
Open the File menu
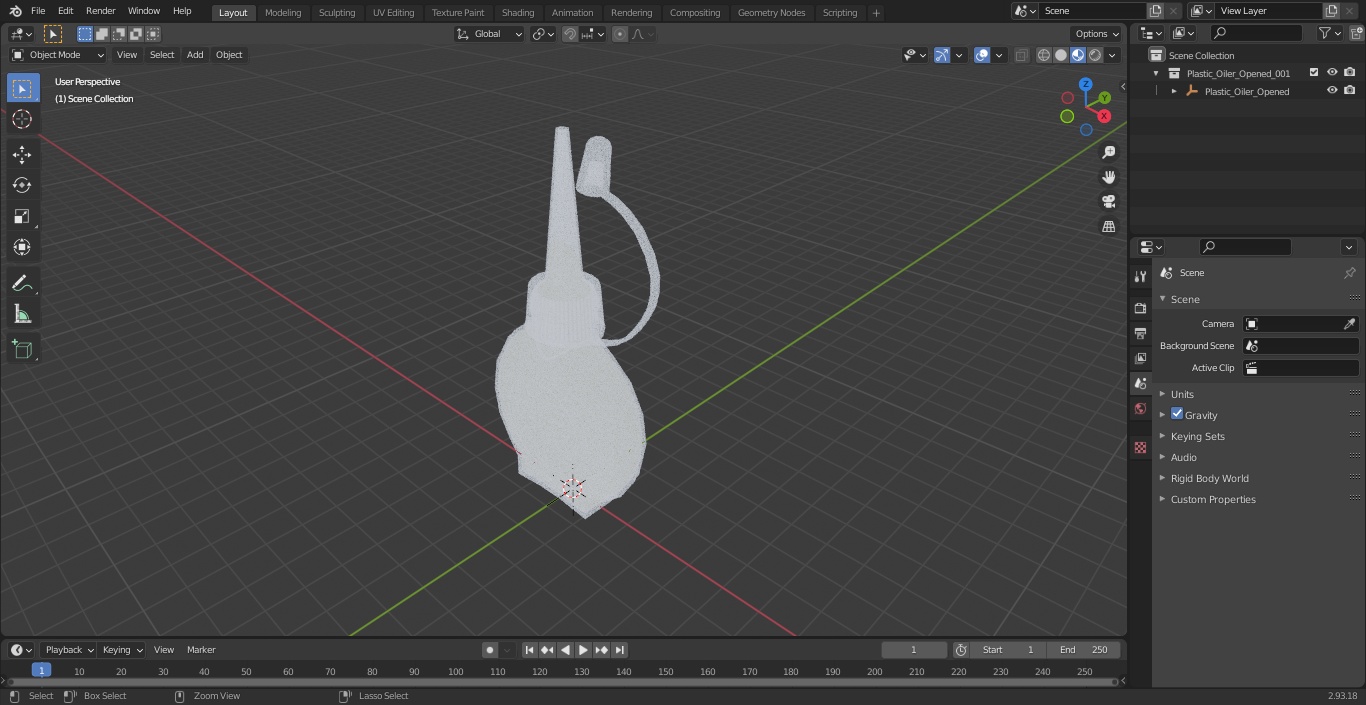pos(38,11)
